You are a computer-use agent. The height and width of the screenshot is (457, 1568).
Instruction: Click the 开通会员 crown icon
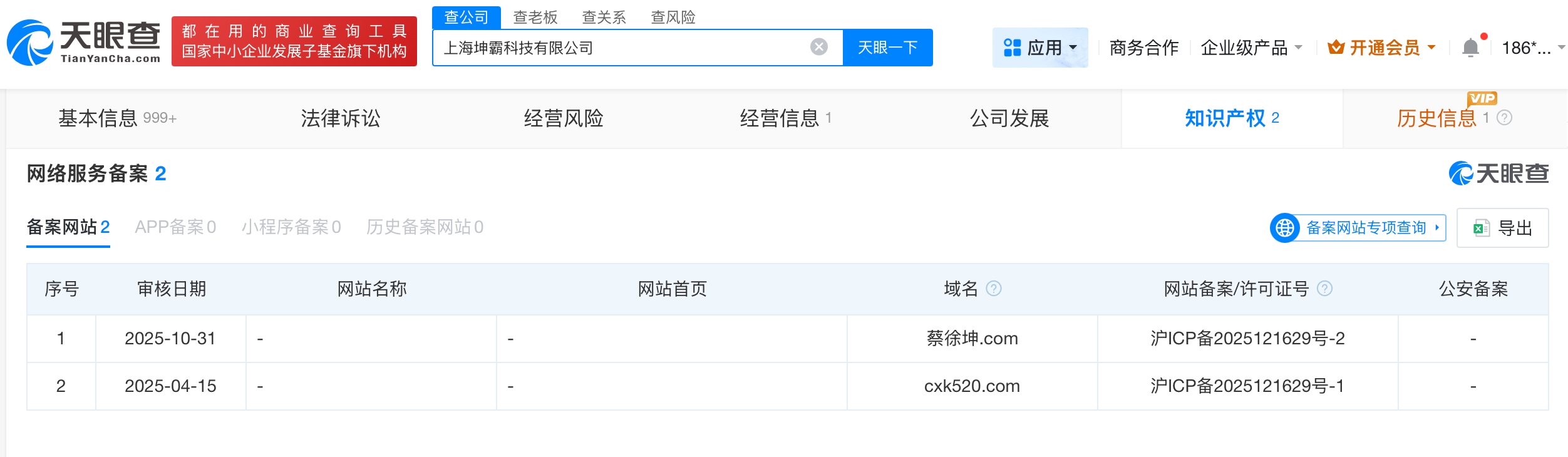[x=1336, y=48]
